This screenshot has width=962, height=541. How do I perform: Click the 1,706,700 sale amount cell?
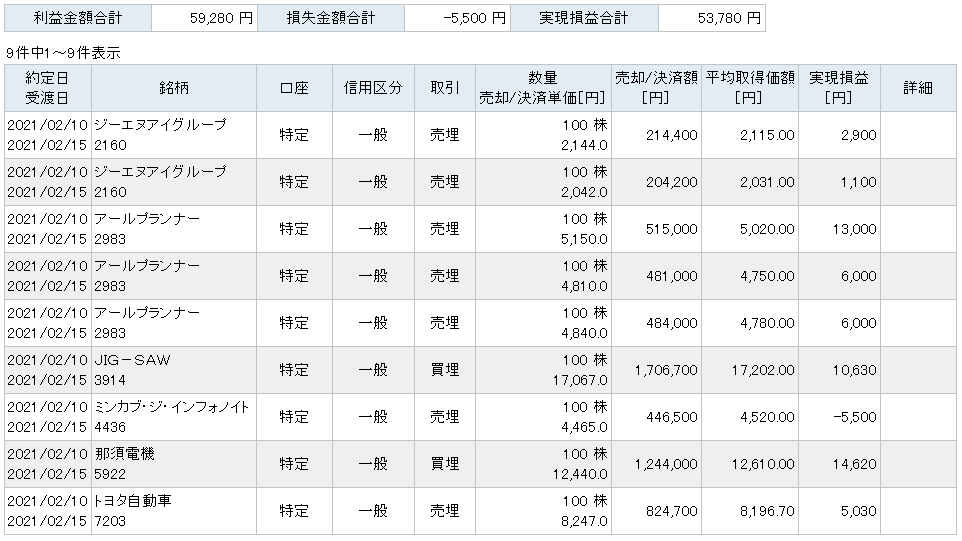point(665,370)
